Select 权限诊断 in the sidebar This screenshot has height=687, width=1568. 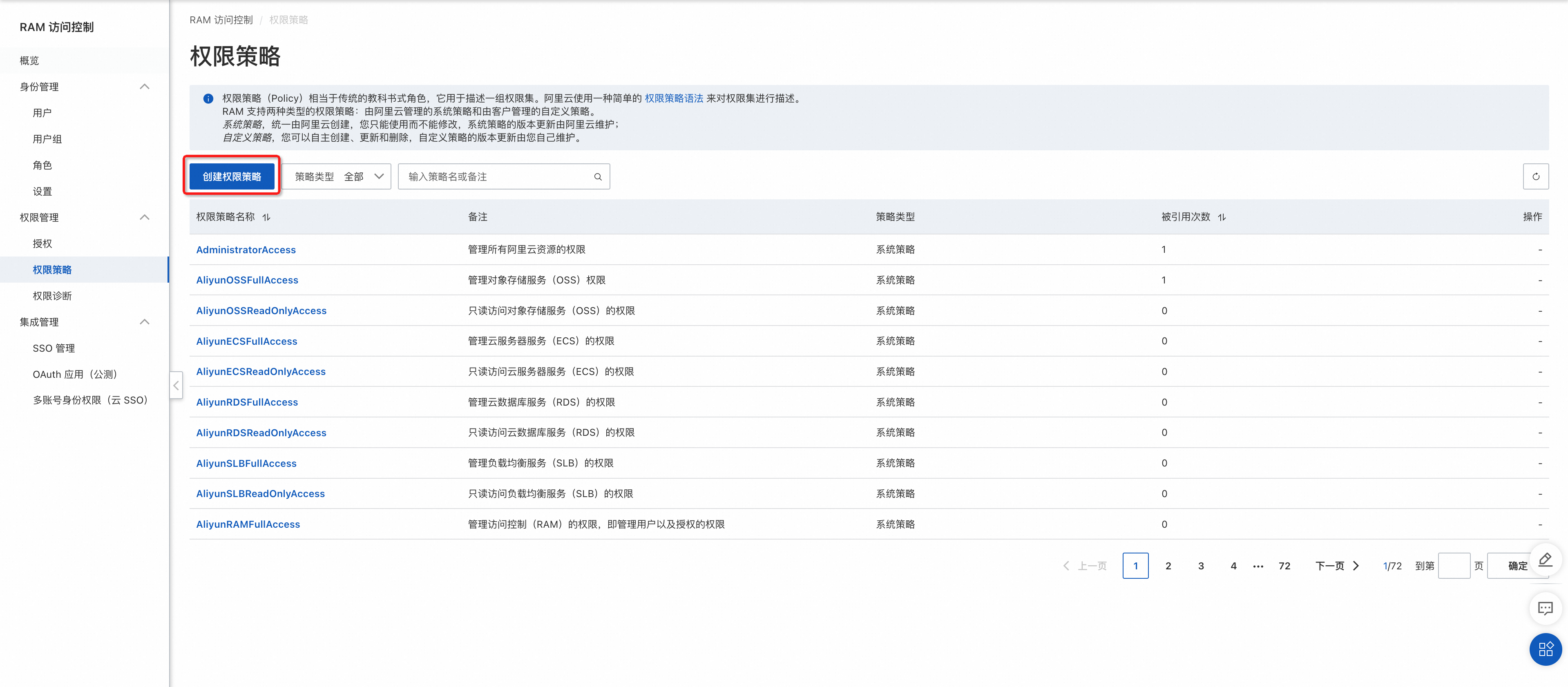click(52, 296)
